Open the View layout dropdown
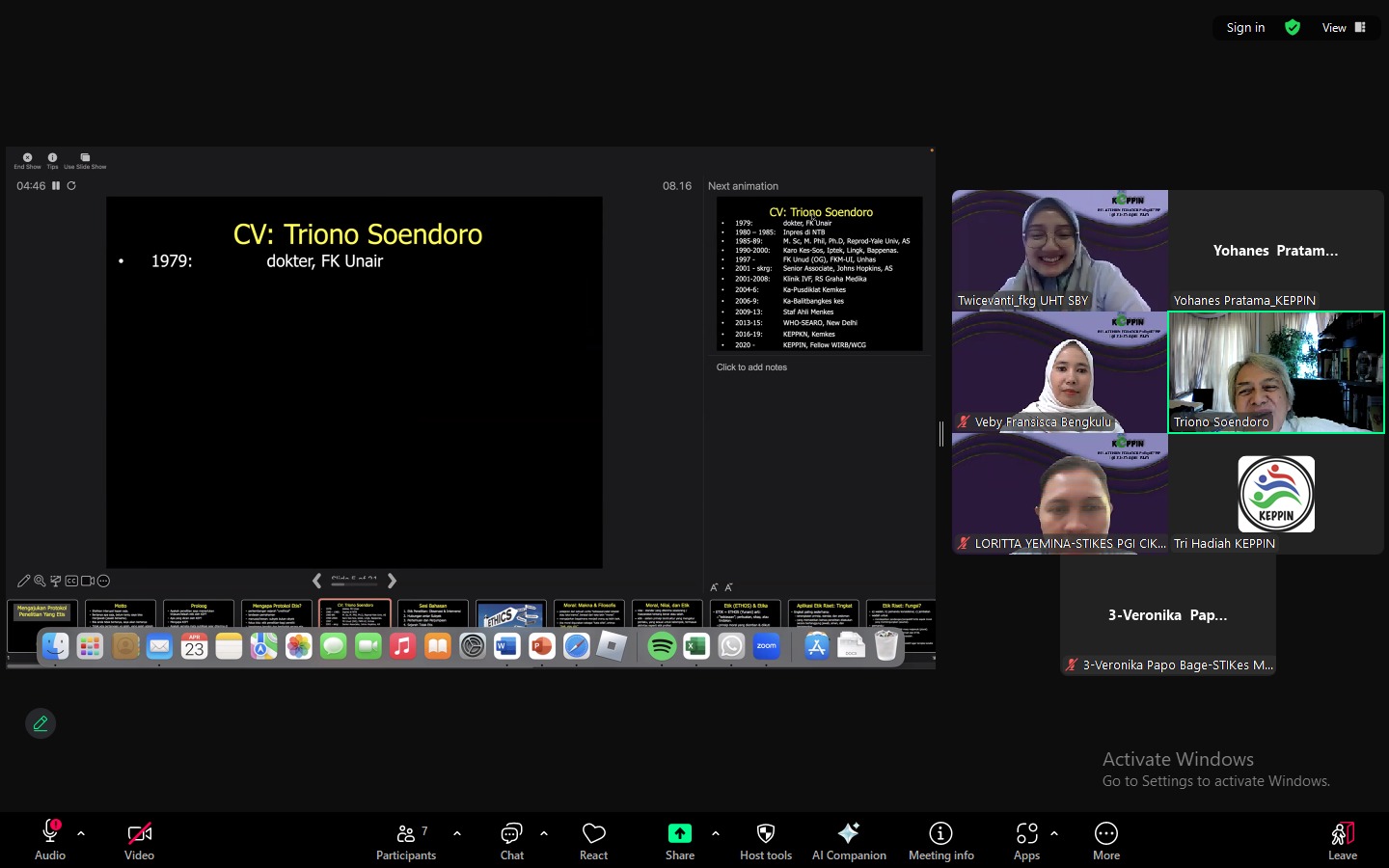 point(1344,27)
